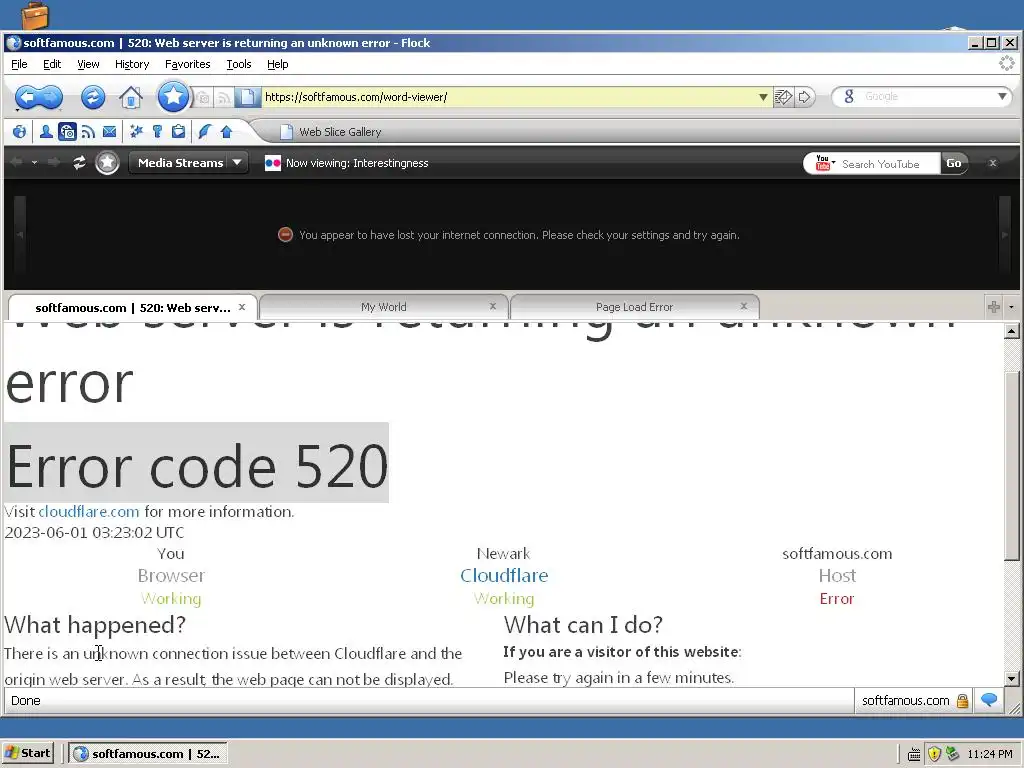
Task: Open the Blog Editor feather icon
Action: [x=204, y=132]
